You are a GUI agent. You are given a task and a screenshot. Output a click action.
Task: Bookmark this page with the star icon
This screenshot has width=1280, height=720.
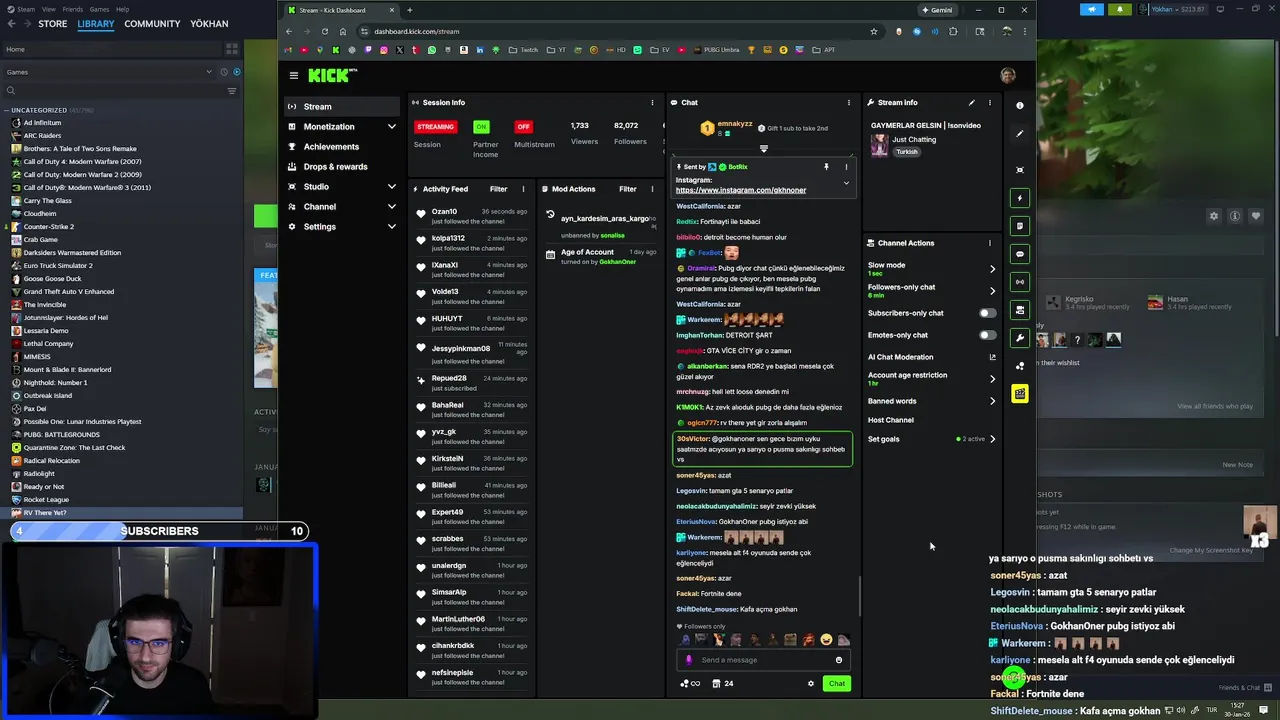click(x=874, y=31)
